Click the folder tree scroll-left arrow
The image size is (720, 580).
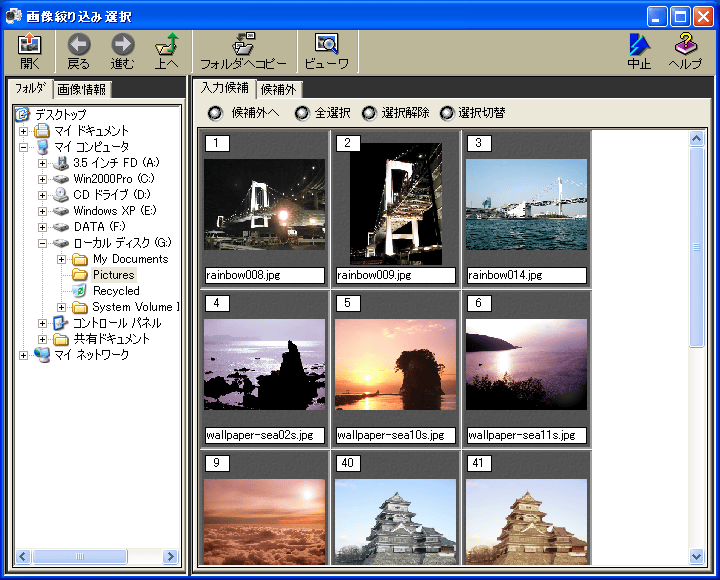click(x=23, y=557)
